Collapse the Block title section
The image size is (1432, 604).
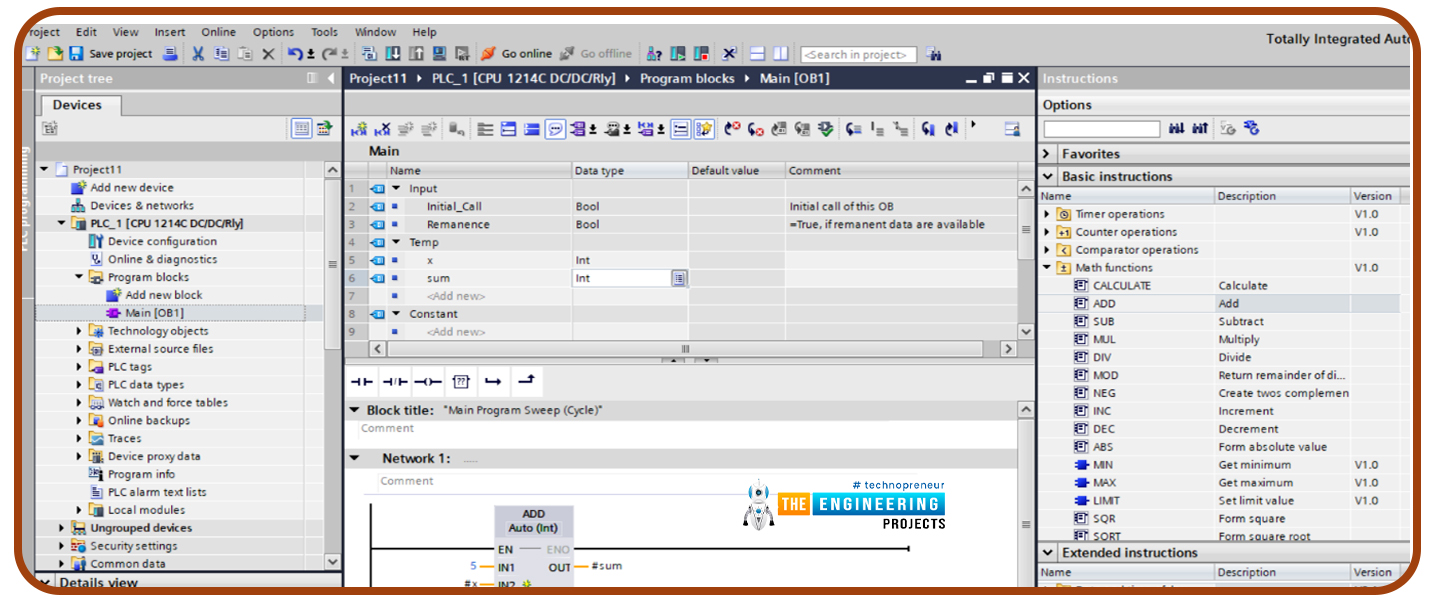click(x=354, y=410)
